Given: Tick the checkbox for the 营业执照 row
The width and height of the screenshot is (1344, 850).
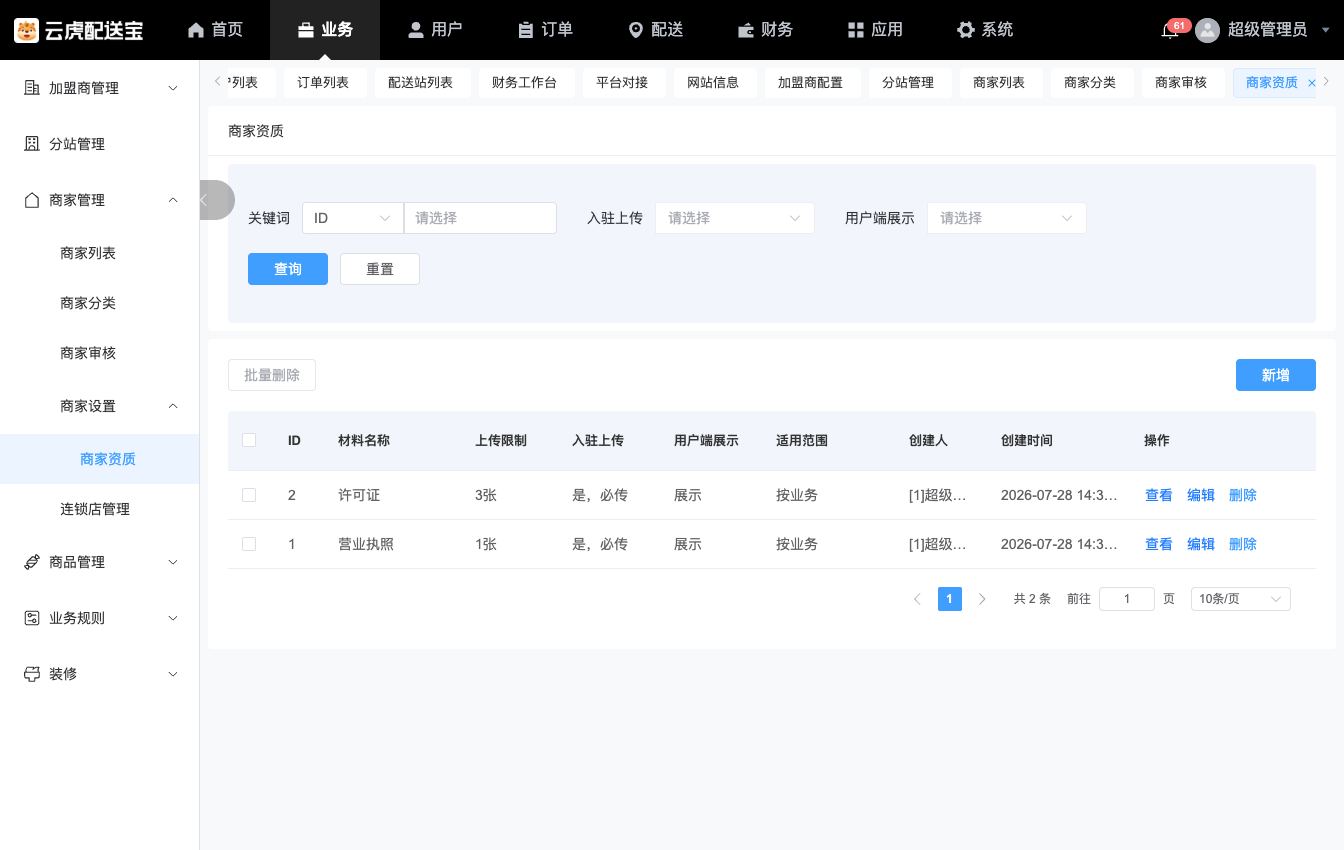Looking at the screenshot, I should click(x=249, y=544).
